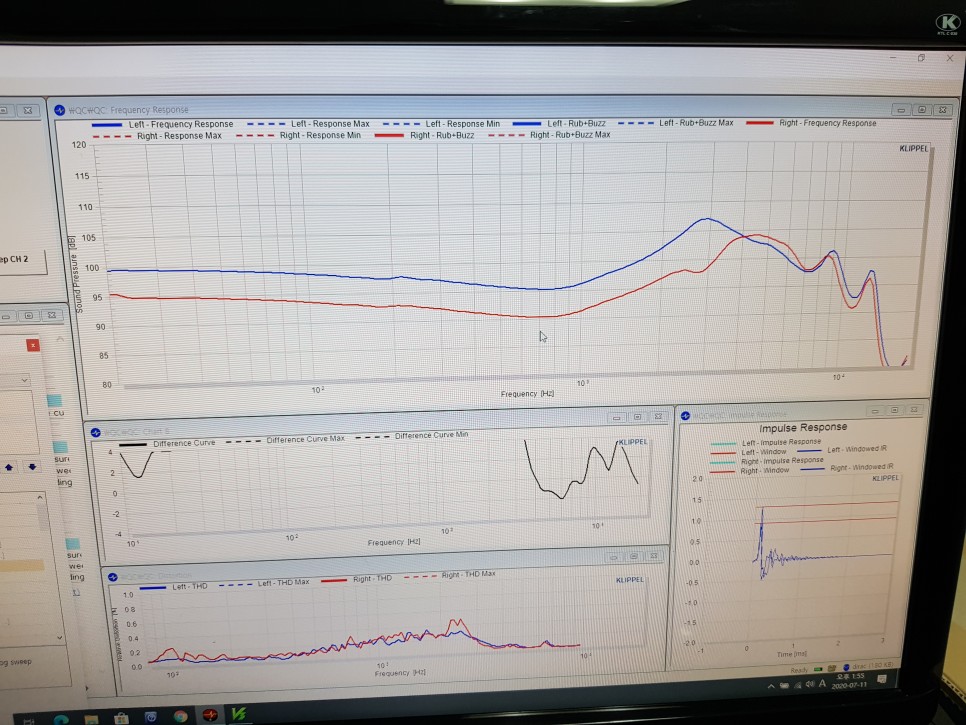Image resolution: width=966 pixels, height=725 pixels.
Task: Click the red X button in left panel
Action: coord(33,345)
